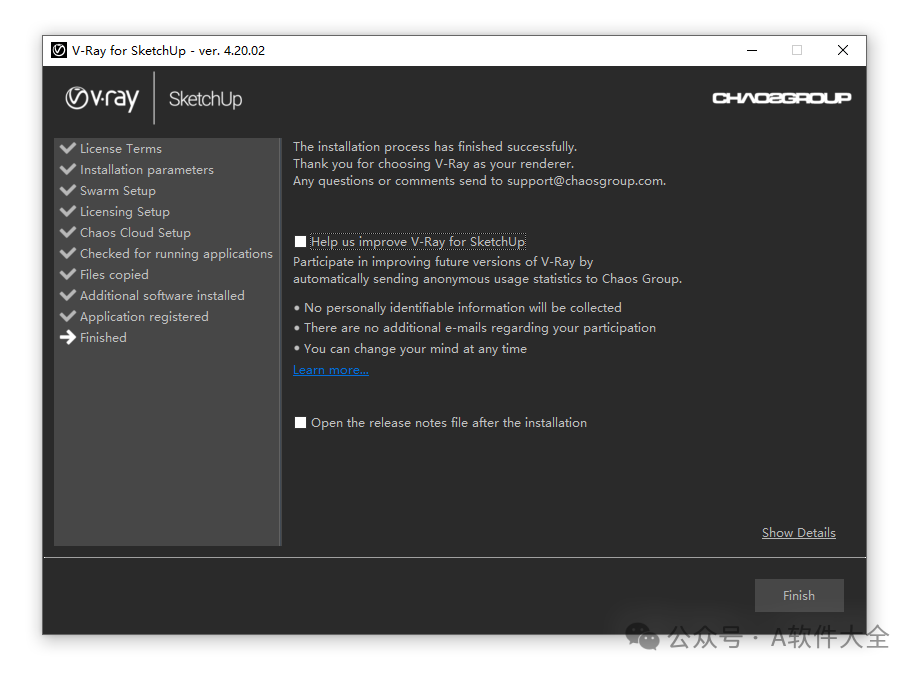This screenshot has height=674, width=919.
Task: Open the Learn more link
Action: [331, 370]
